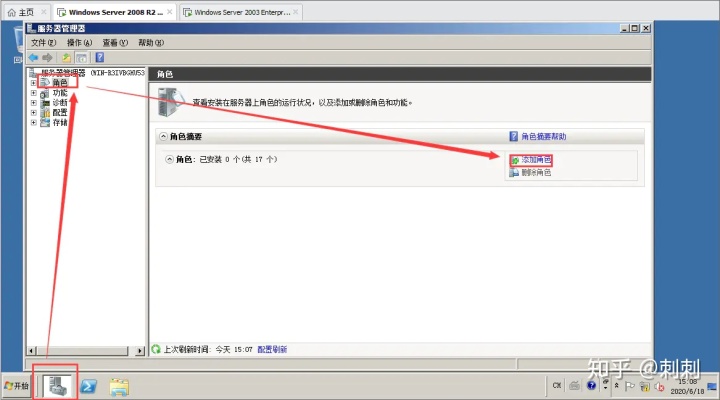The image size is (720, 400).
Task: Click the 添加角色 link
Action: pos(536,160)
